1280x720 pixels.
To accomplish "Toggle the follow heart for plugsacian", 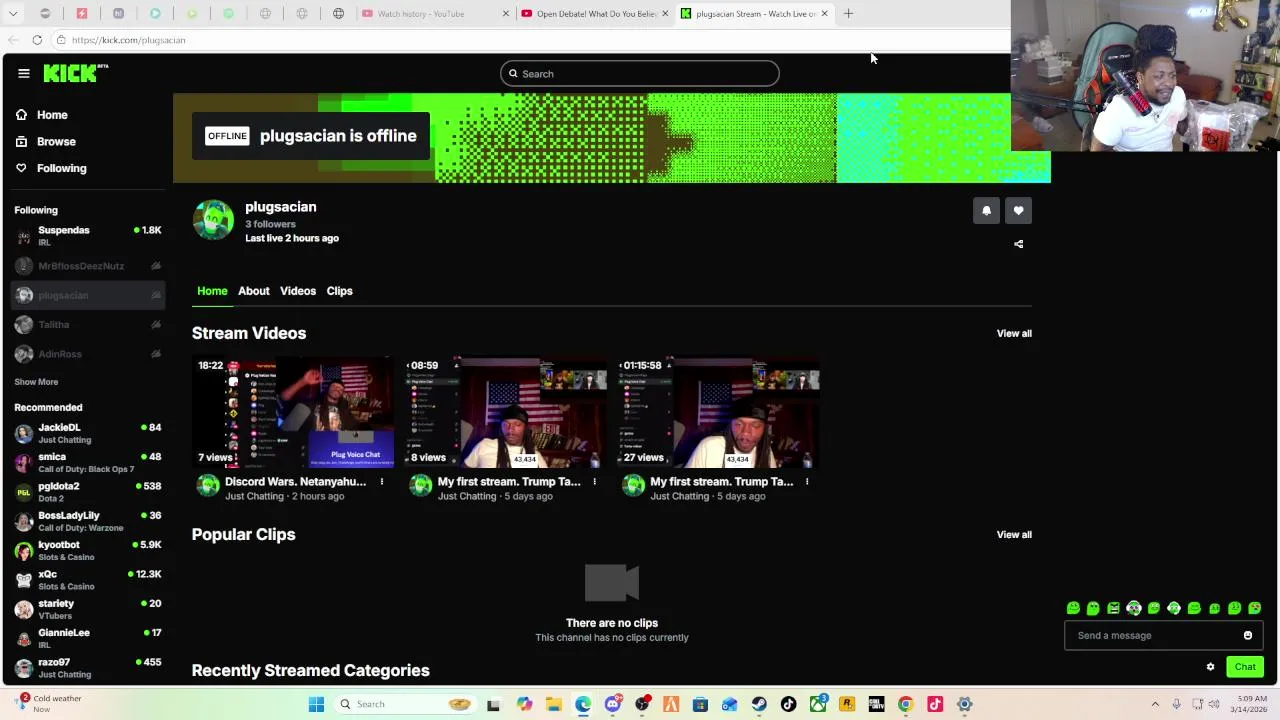I will (x=1018, y=210).
